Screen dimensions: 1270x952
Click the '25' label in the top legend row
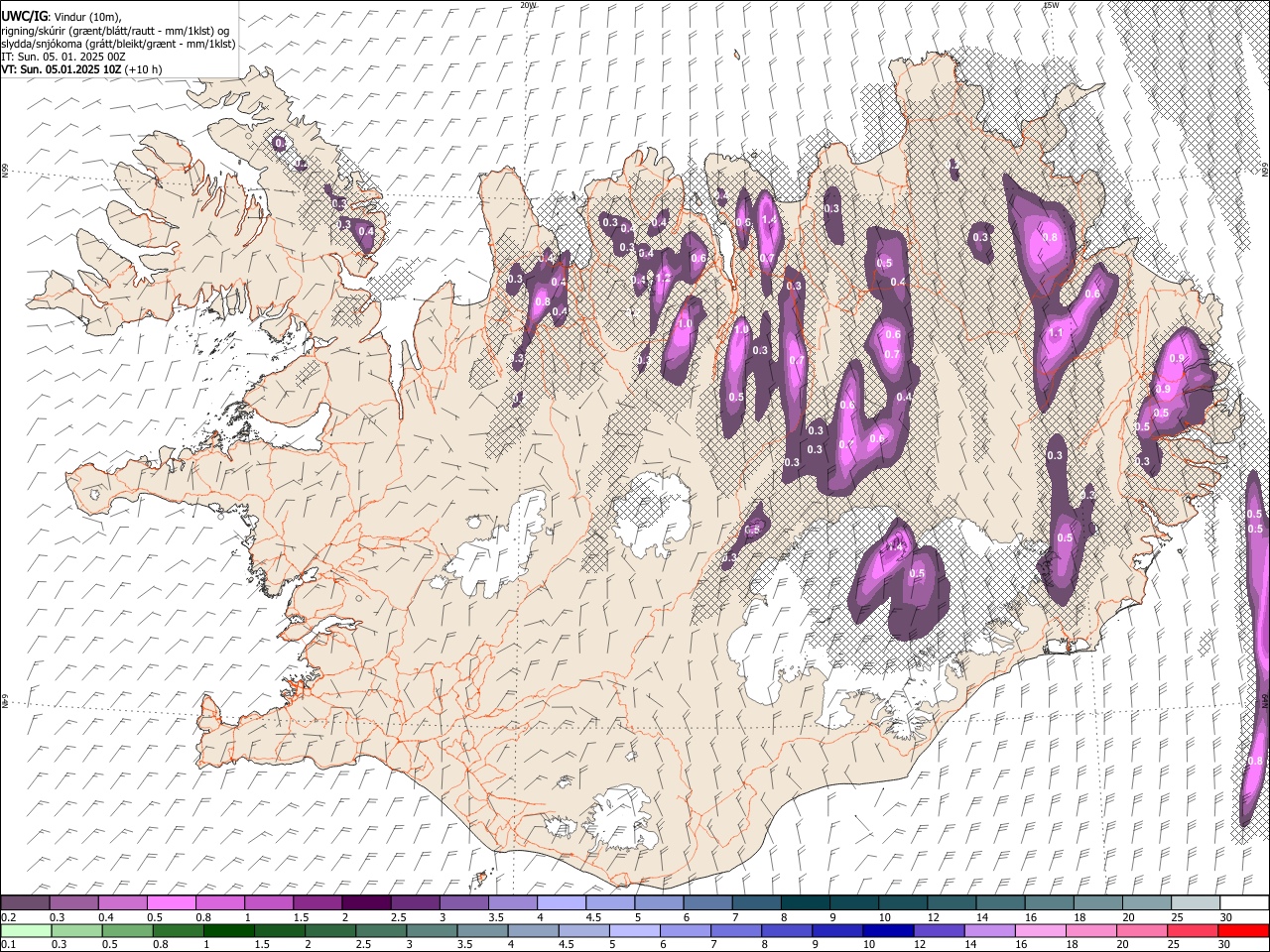click(x=1177, y=917)
